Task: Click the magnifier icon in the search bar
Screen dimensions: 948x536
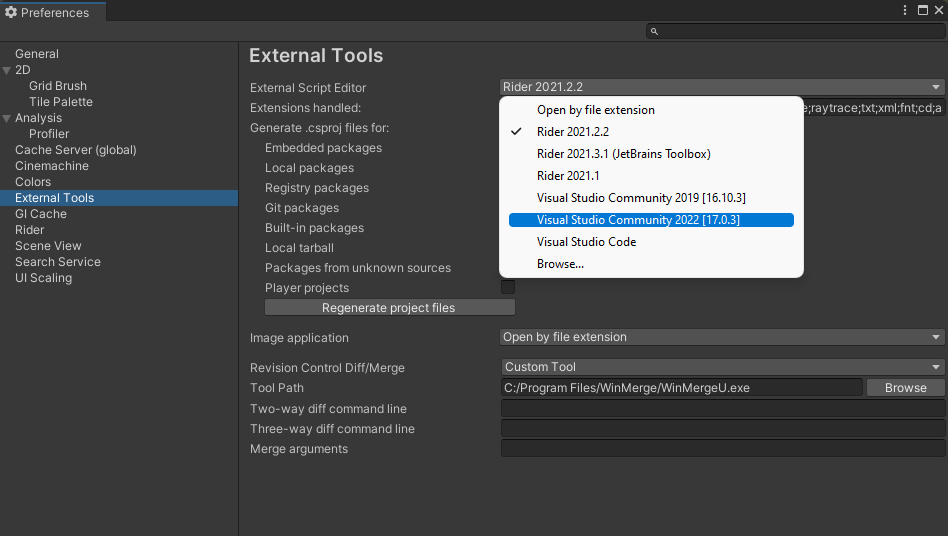Action: coord(655,32)
